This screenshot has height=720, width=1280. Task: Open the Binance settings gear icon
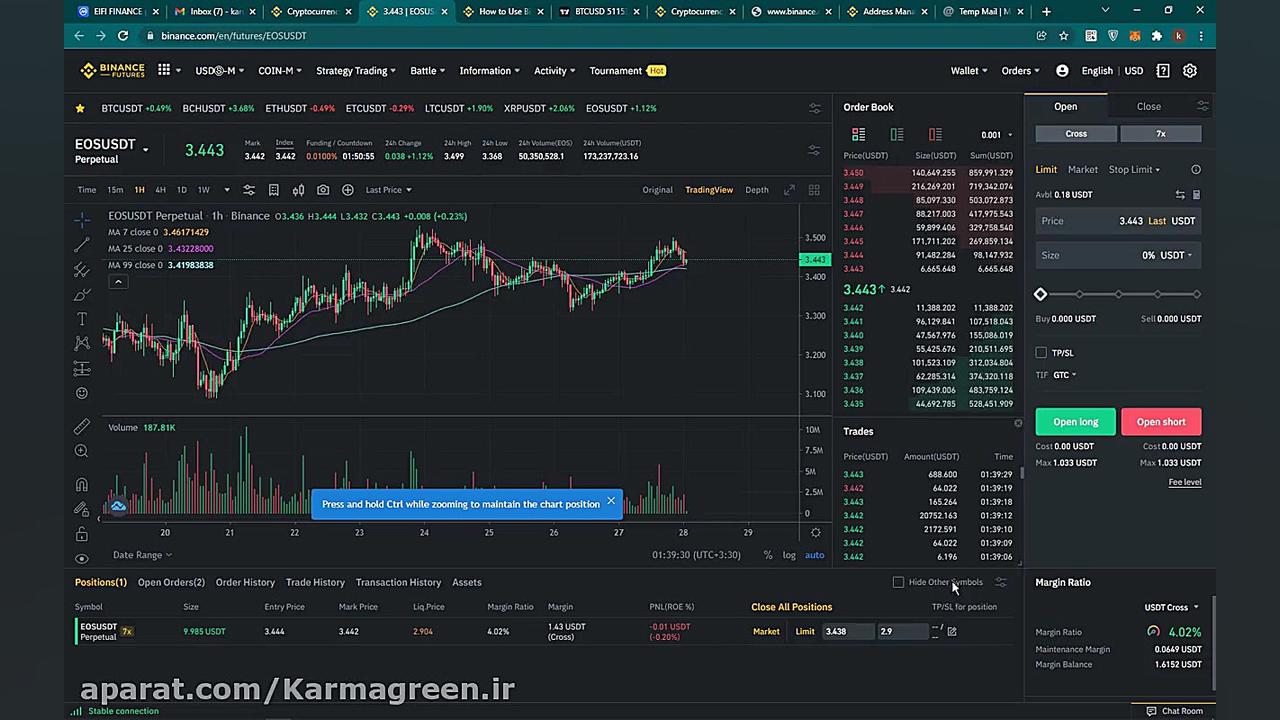click(1190, 71)
